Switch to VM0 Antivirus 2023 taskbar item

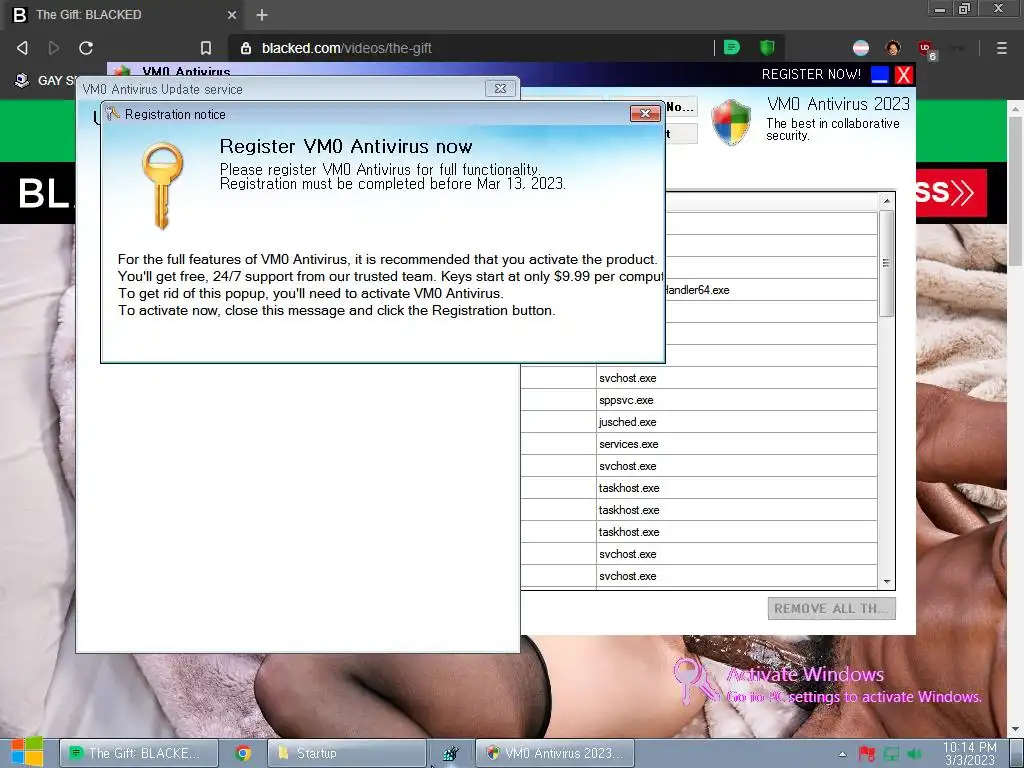pyautogui.click(x=555, y=753)
